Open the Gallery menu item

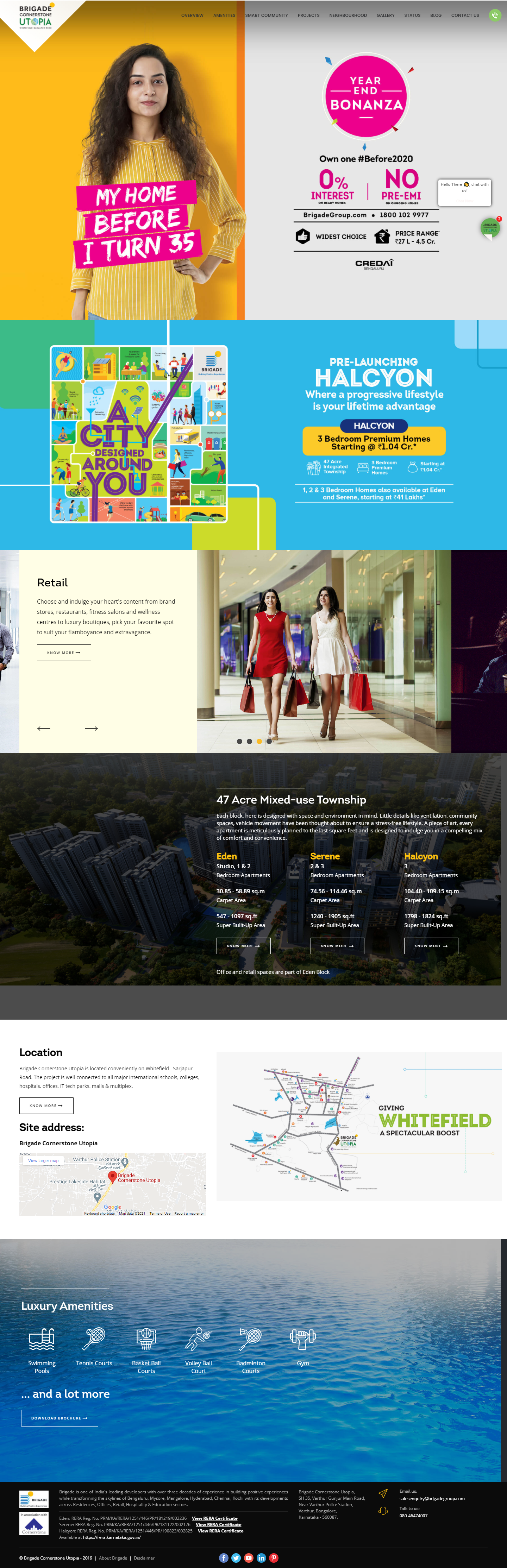click(385, 15)
